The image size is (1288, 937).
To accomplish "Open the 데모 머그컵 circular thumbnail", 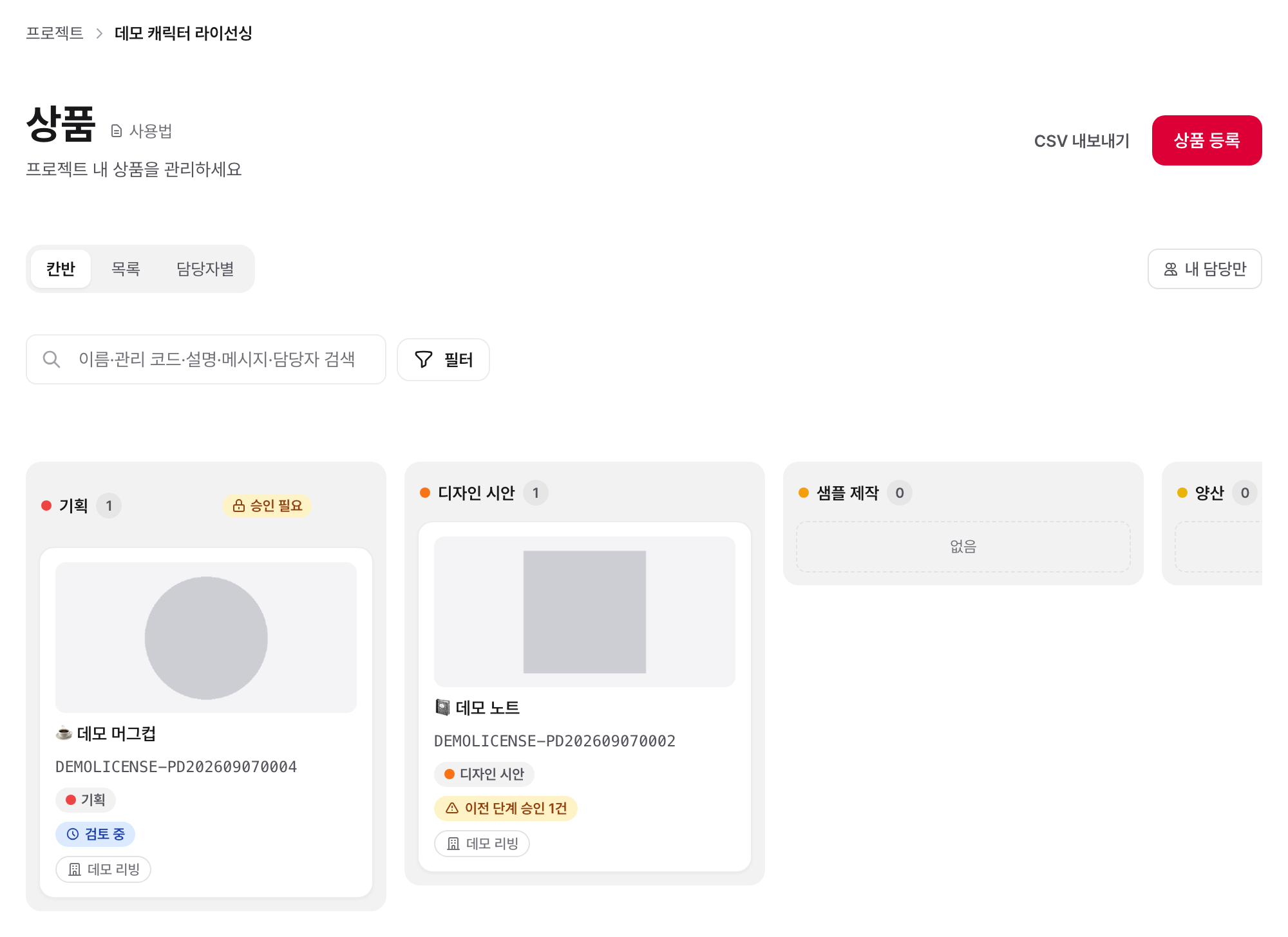I will point(206,638).
